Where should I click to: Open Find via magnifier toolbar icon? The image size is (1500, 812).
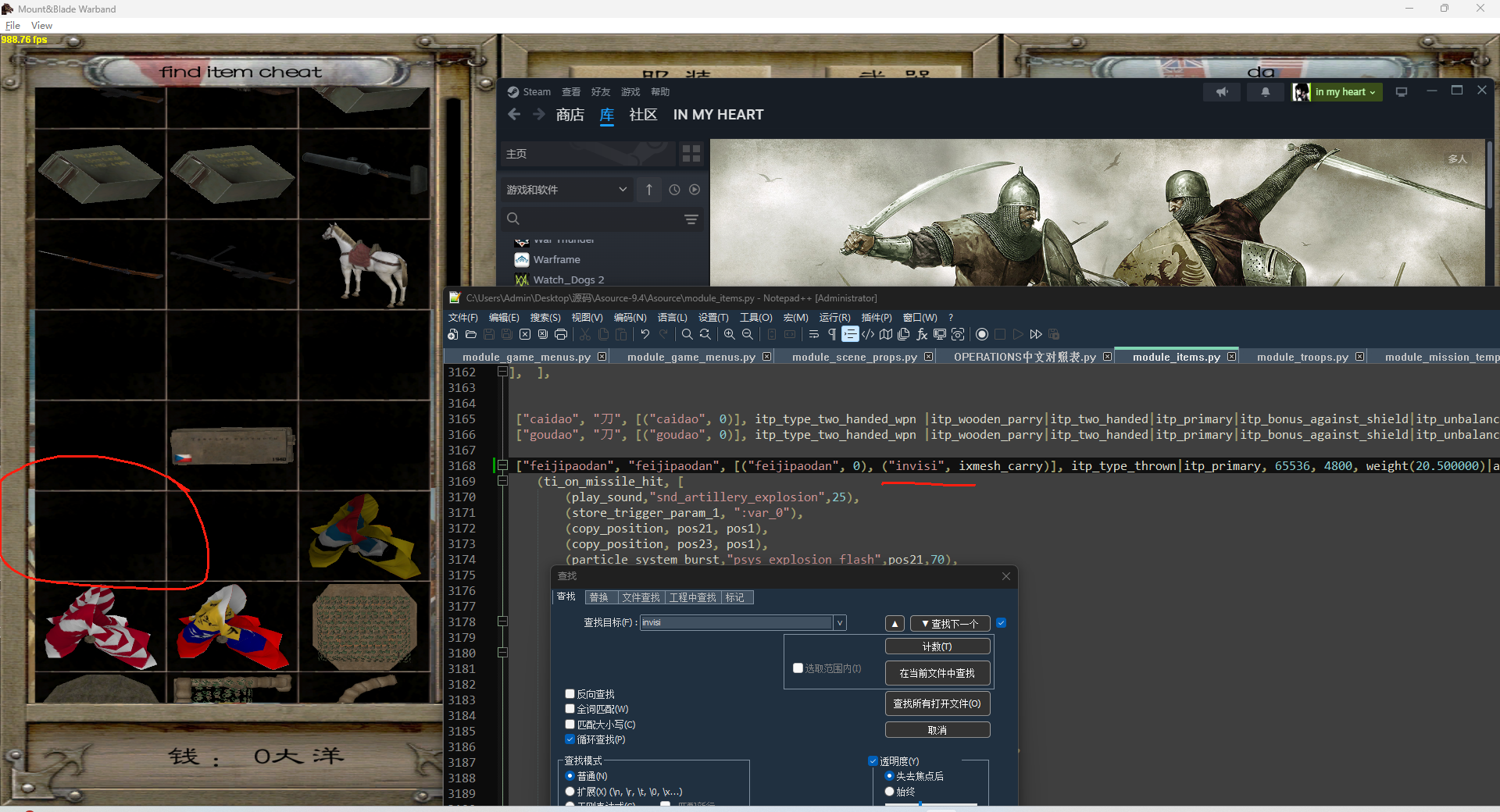coord(687,334)
